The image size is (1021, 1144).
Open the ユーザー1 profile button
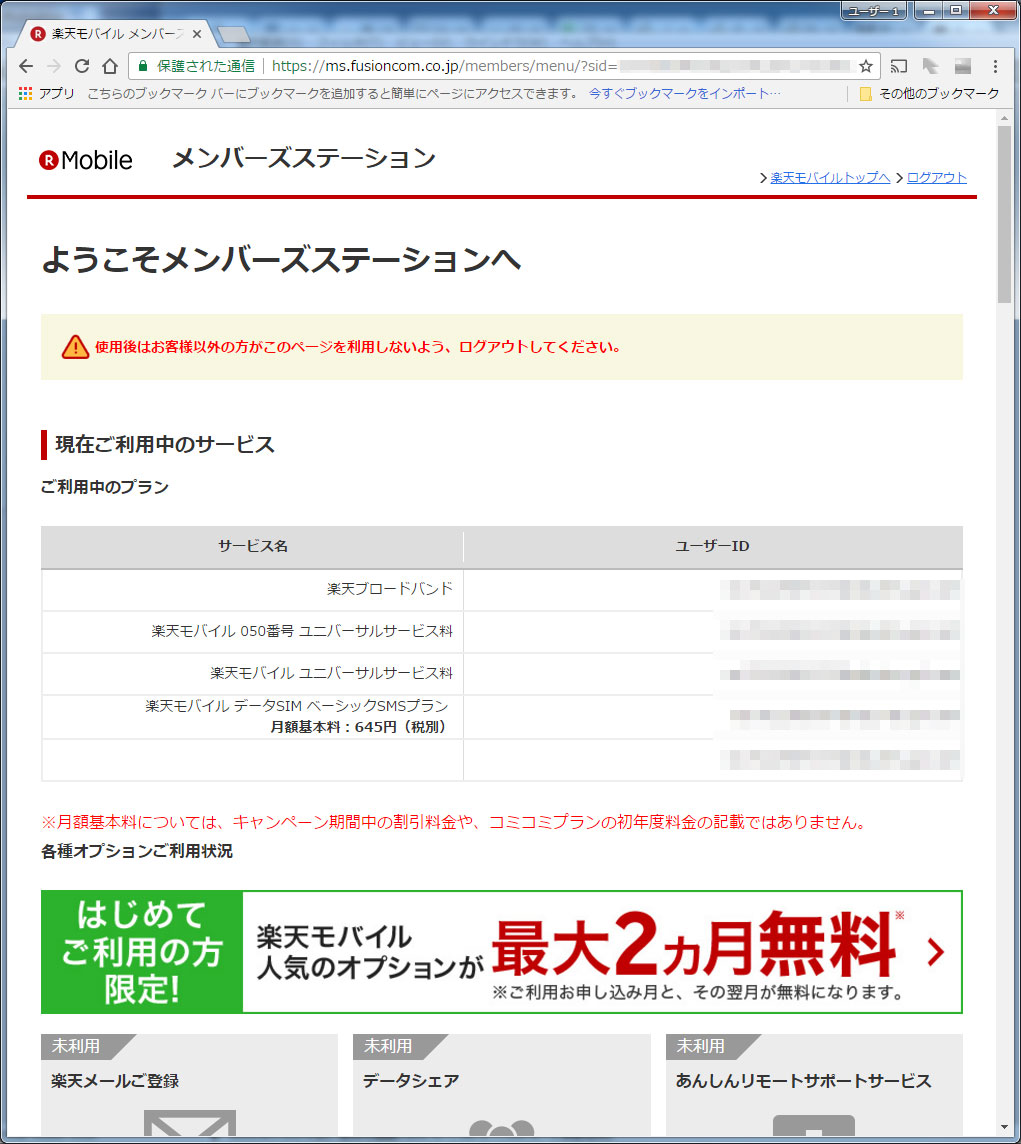click(874, 10)
